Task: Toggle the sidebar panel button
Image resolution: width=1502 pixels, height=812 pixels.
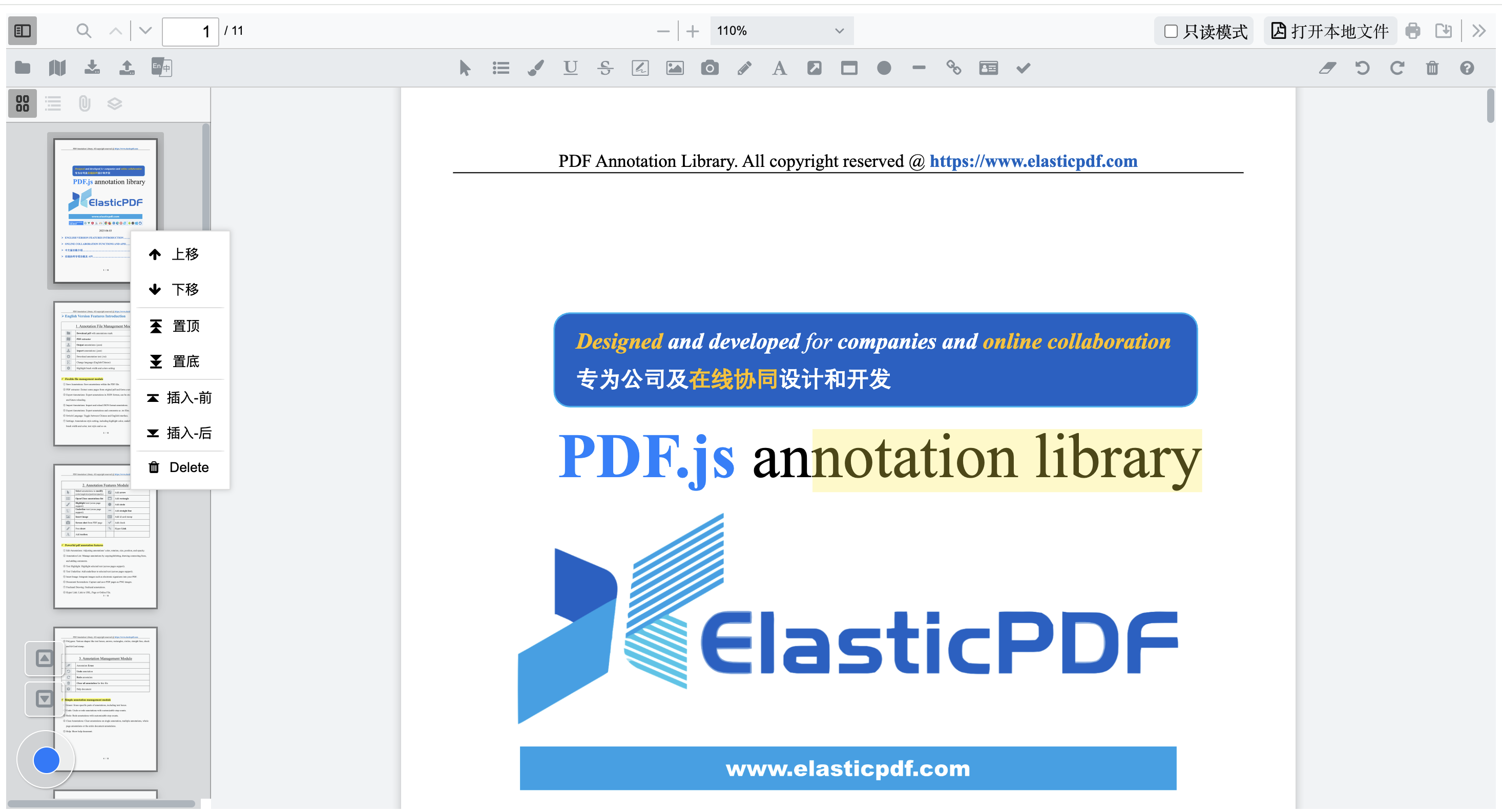Action: (22, 30)
